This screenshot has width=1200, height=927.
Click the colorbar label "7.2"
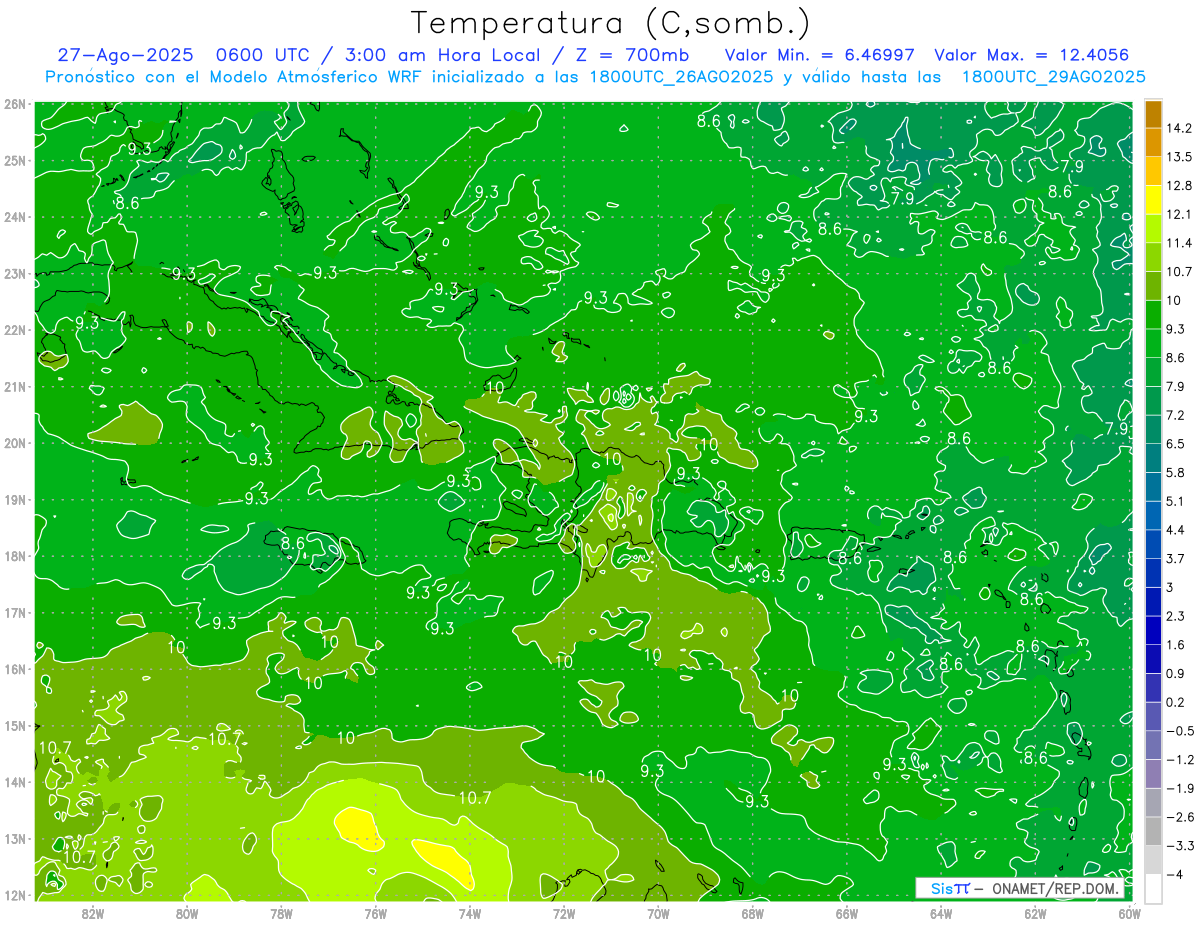point(1175,415)
